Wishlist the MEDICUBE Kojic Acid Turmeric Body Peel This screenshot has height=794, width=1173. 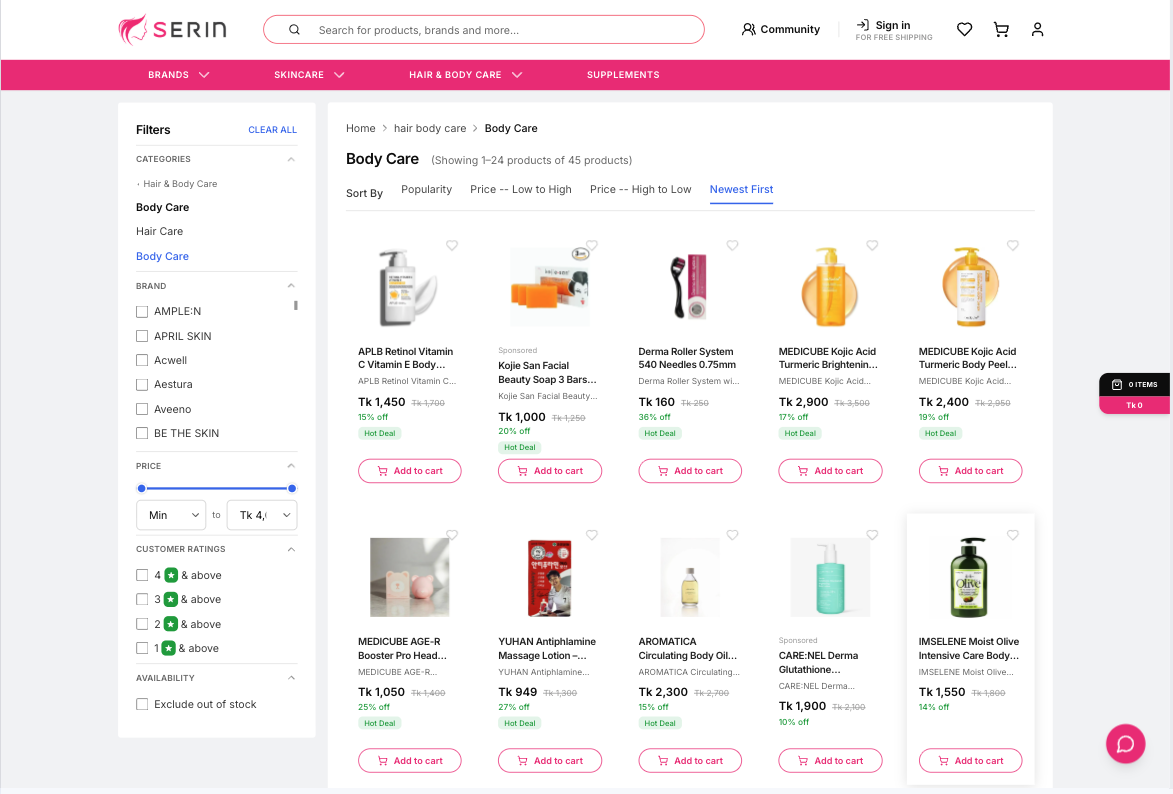coord(1013,245)
